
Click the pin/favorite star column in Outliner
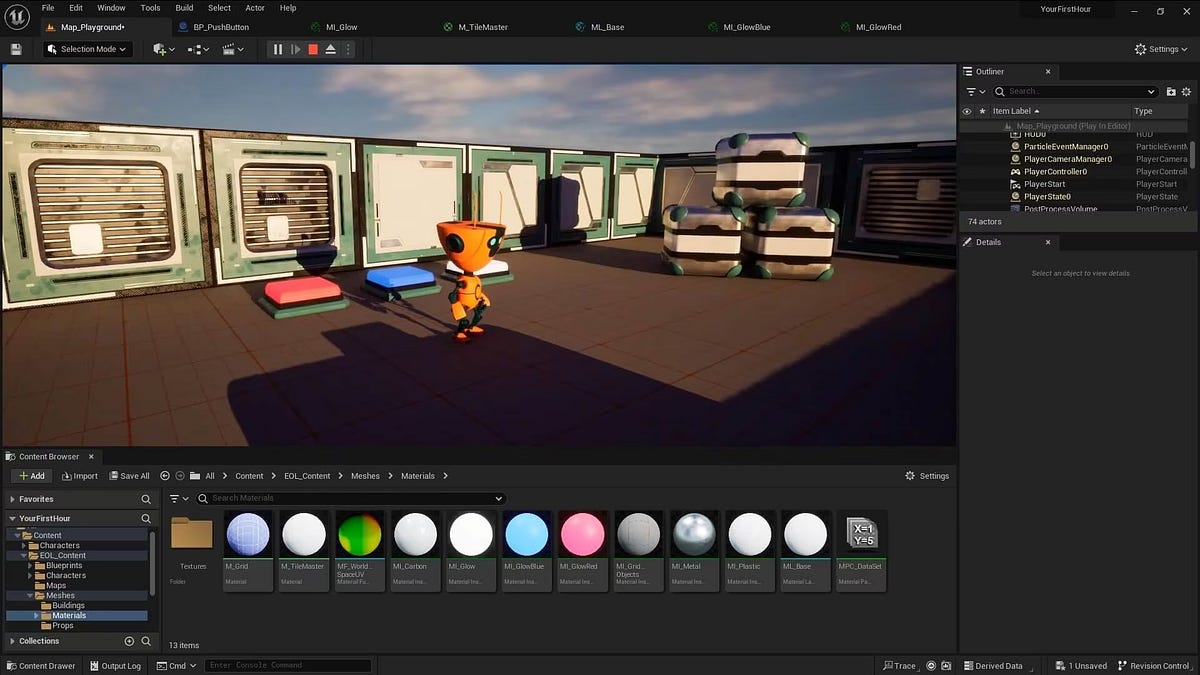click(982, 111)
